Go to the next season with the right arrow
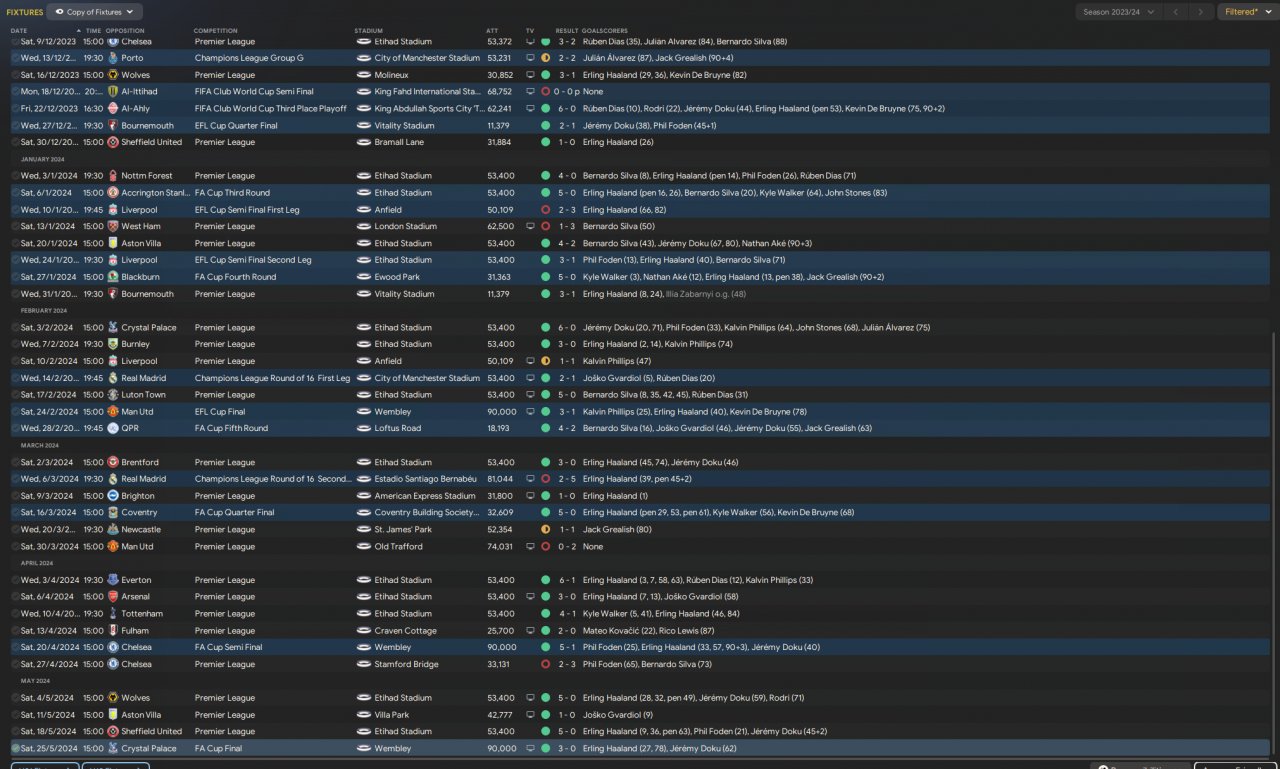 click(x=1201, y=12)
